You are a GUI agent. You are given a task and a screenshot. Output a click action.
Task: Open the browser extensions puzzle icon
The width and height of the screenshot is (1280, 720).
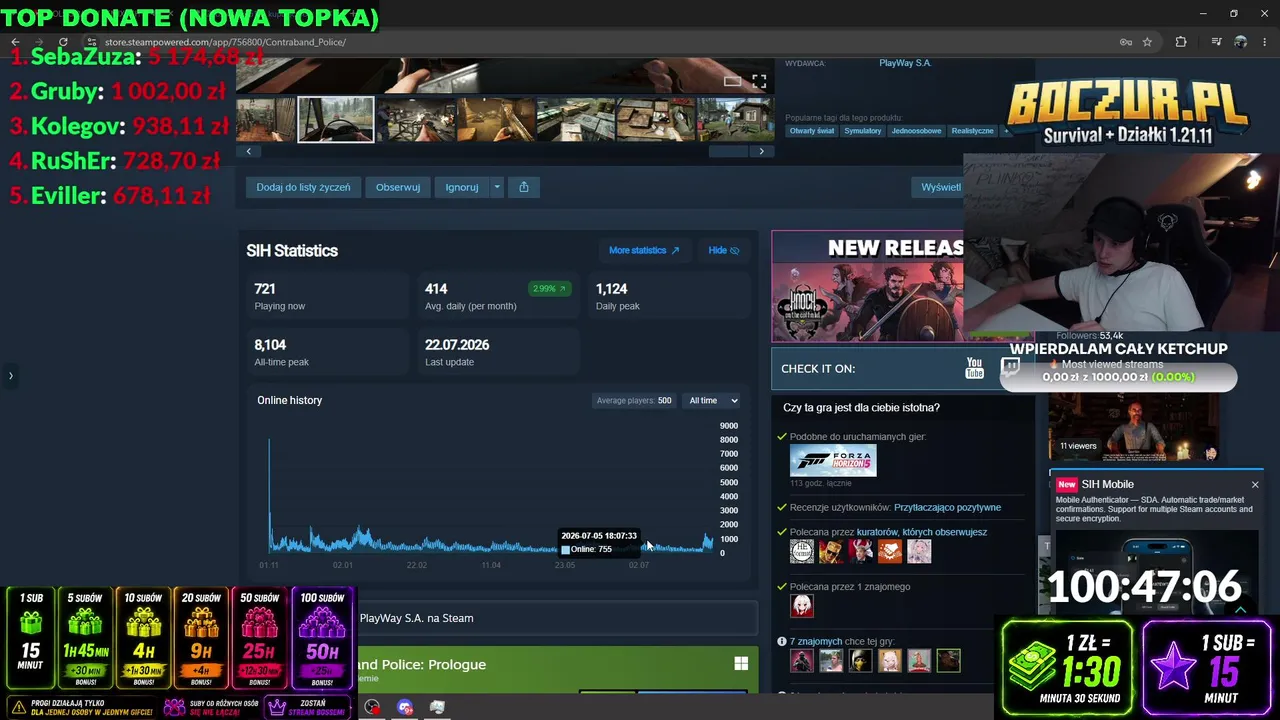(1181, 42)
